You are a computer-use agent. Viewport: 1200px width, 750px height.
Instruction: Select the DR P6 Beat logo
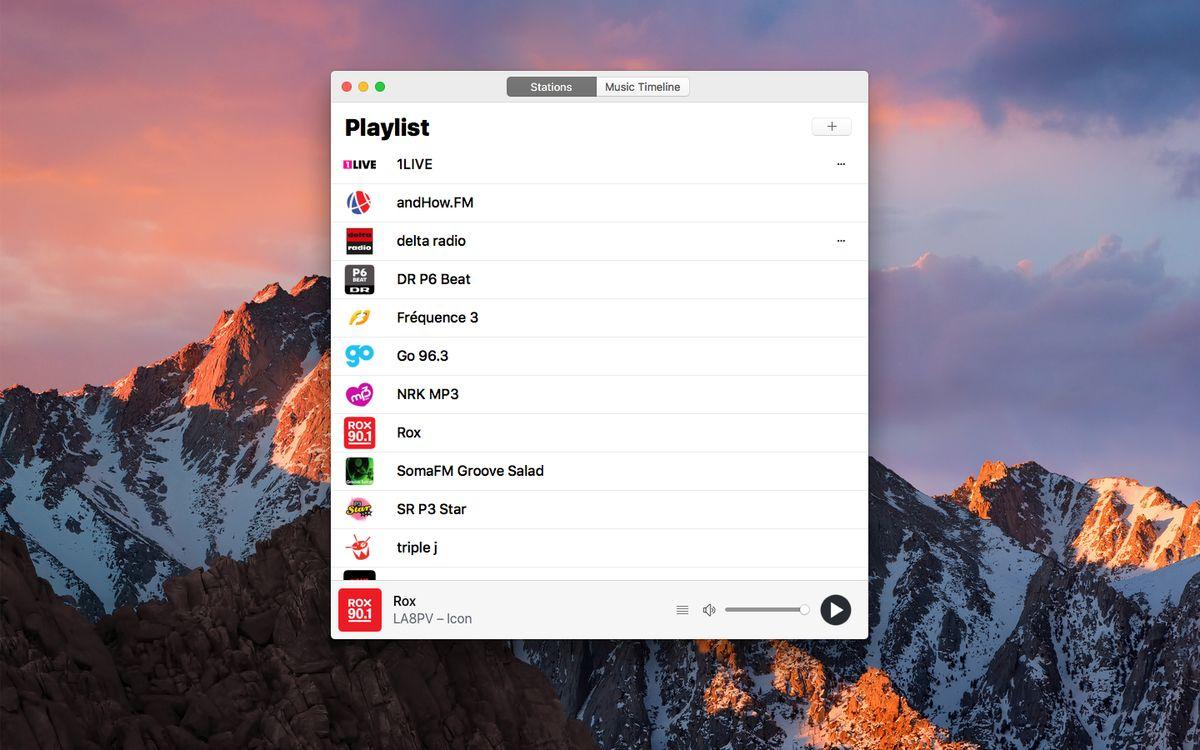[x=359, y=279]
